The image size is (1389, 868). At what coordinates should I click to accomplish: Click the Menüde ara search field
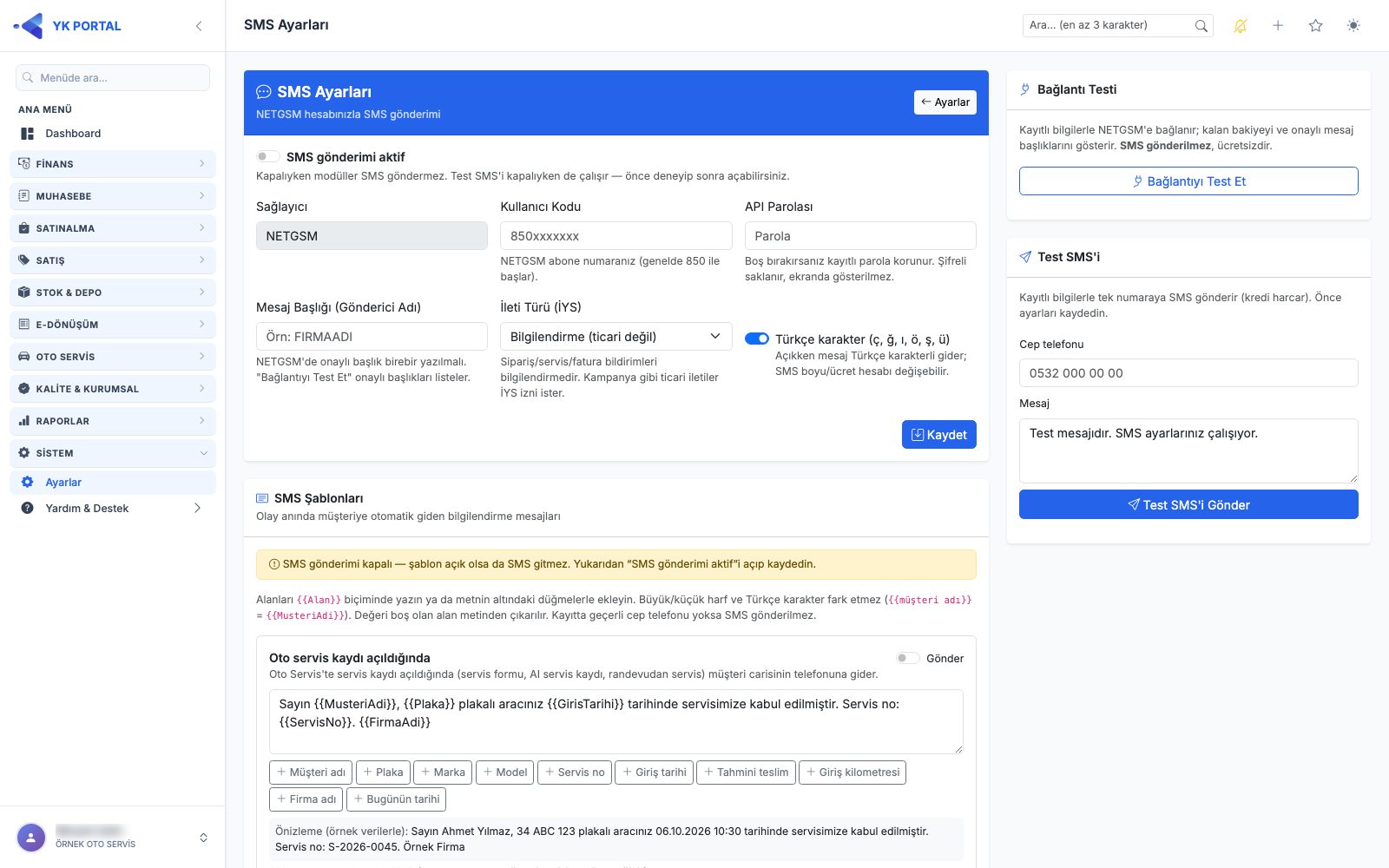click(113, 78)
